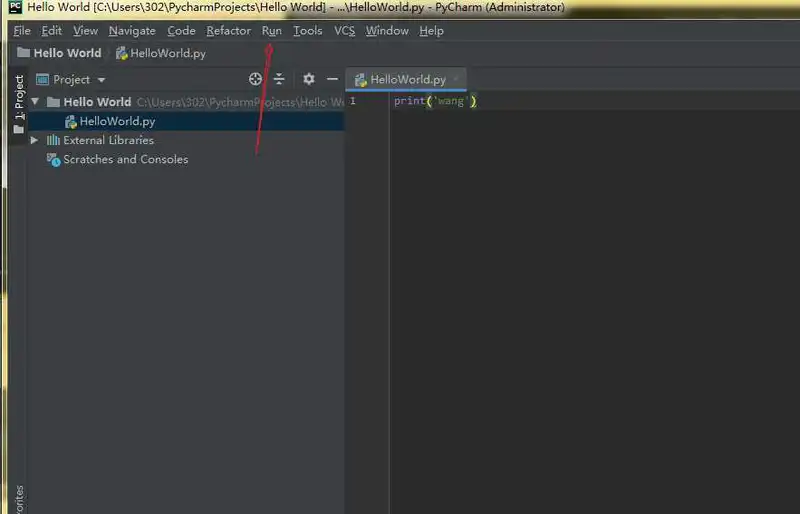Open the View menu
This screenshot has width=800, height=514.
[x=85, y=31]
